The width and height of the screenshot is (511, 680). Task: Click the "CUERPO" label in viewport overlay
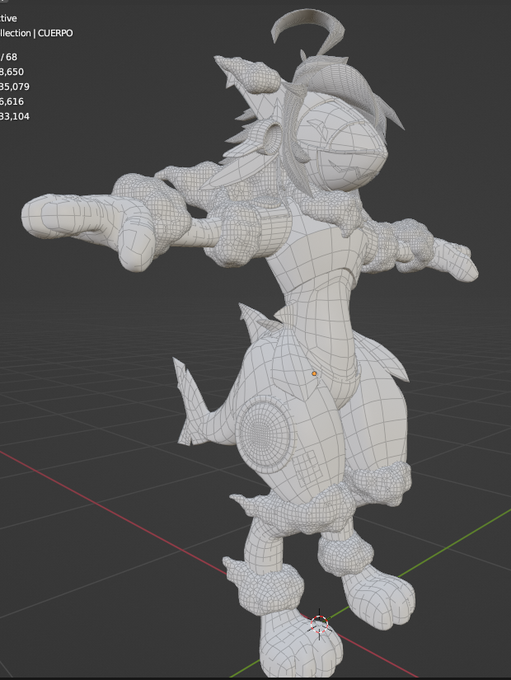point(55,33)
